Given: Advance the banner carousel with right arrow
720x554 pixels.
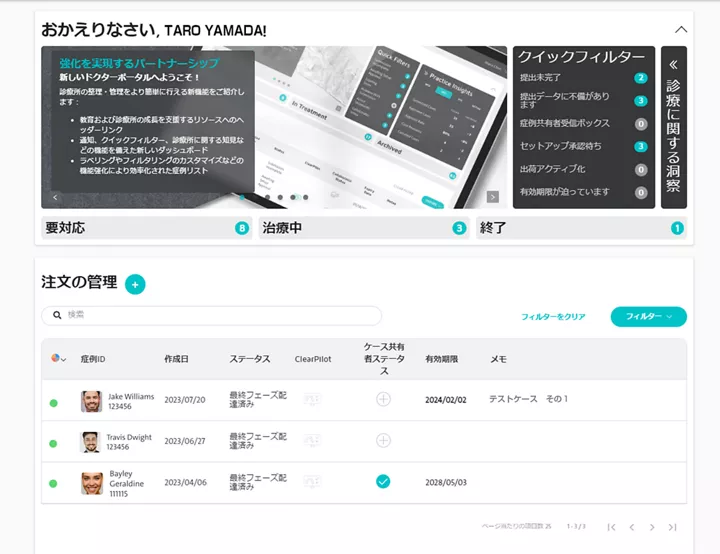Looking at the screenshot, I should click(x=492, y=197).
